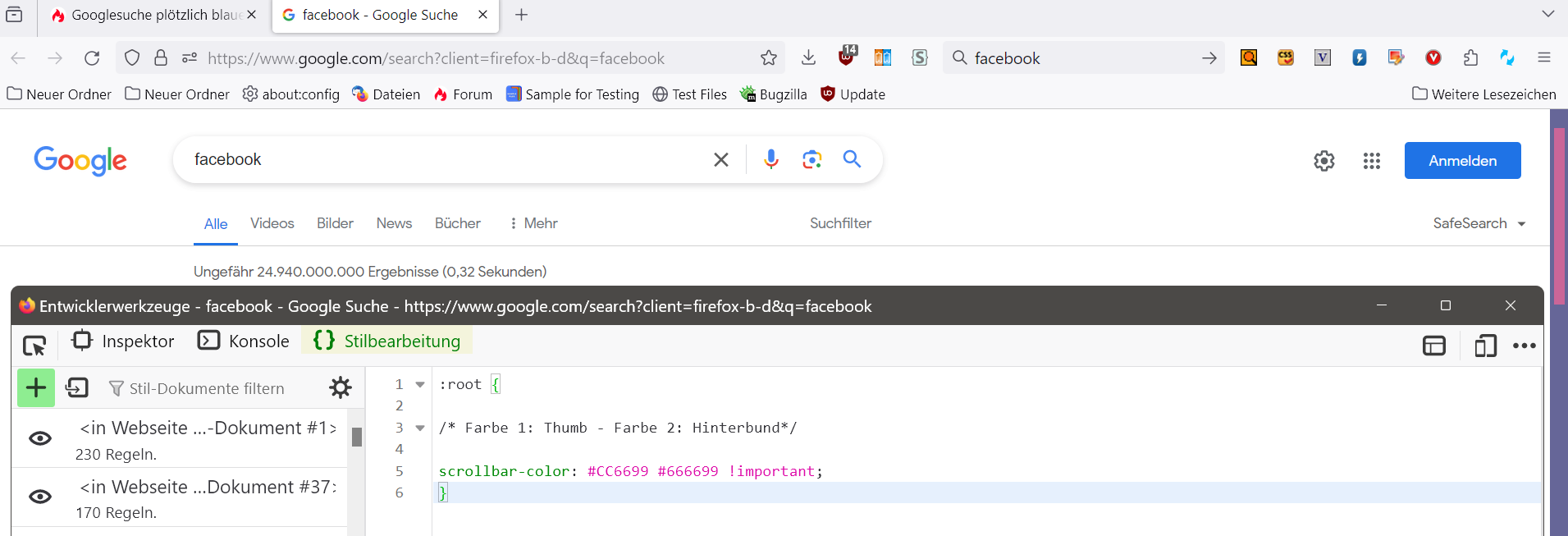The width and height of the screenshot is (1568, 536).
Task: Show Videos search results
Action: pyautogui.click(x=272, y=223)
